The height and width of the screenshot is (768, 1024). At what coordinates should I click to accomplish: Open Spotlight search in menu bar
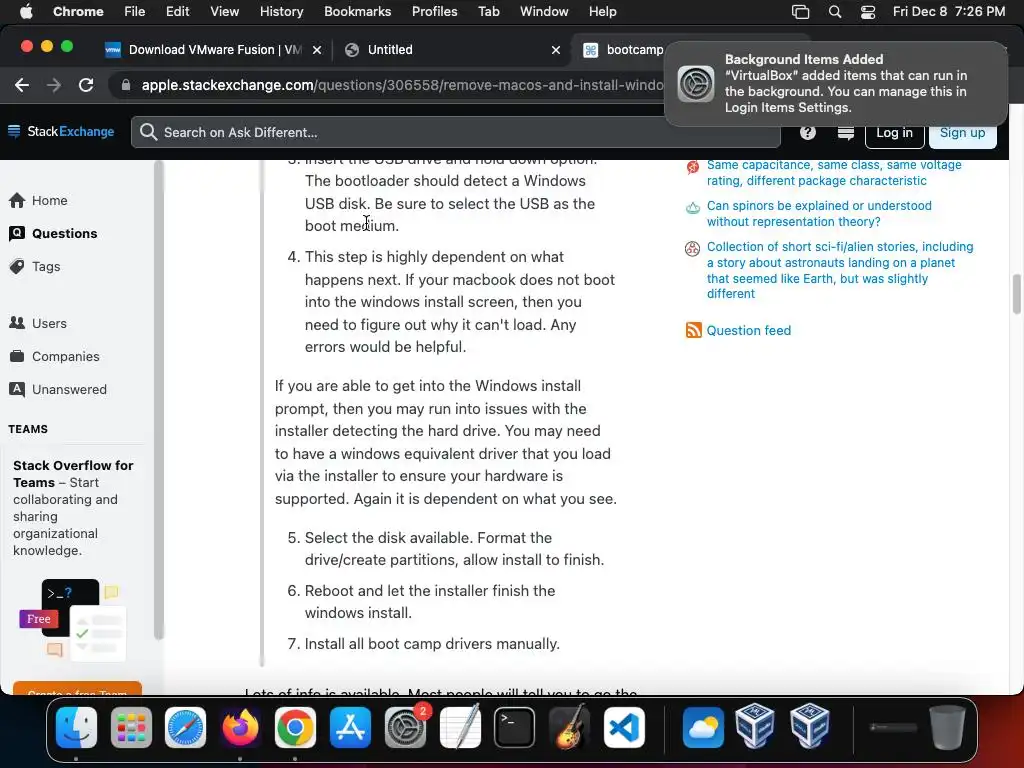click(x=835, y=11)
